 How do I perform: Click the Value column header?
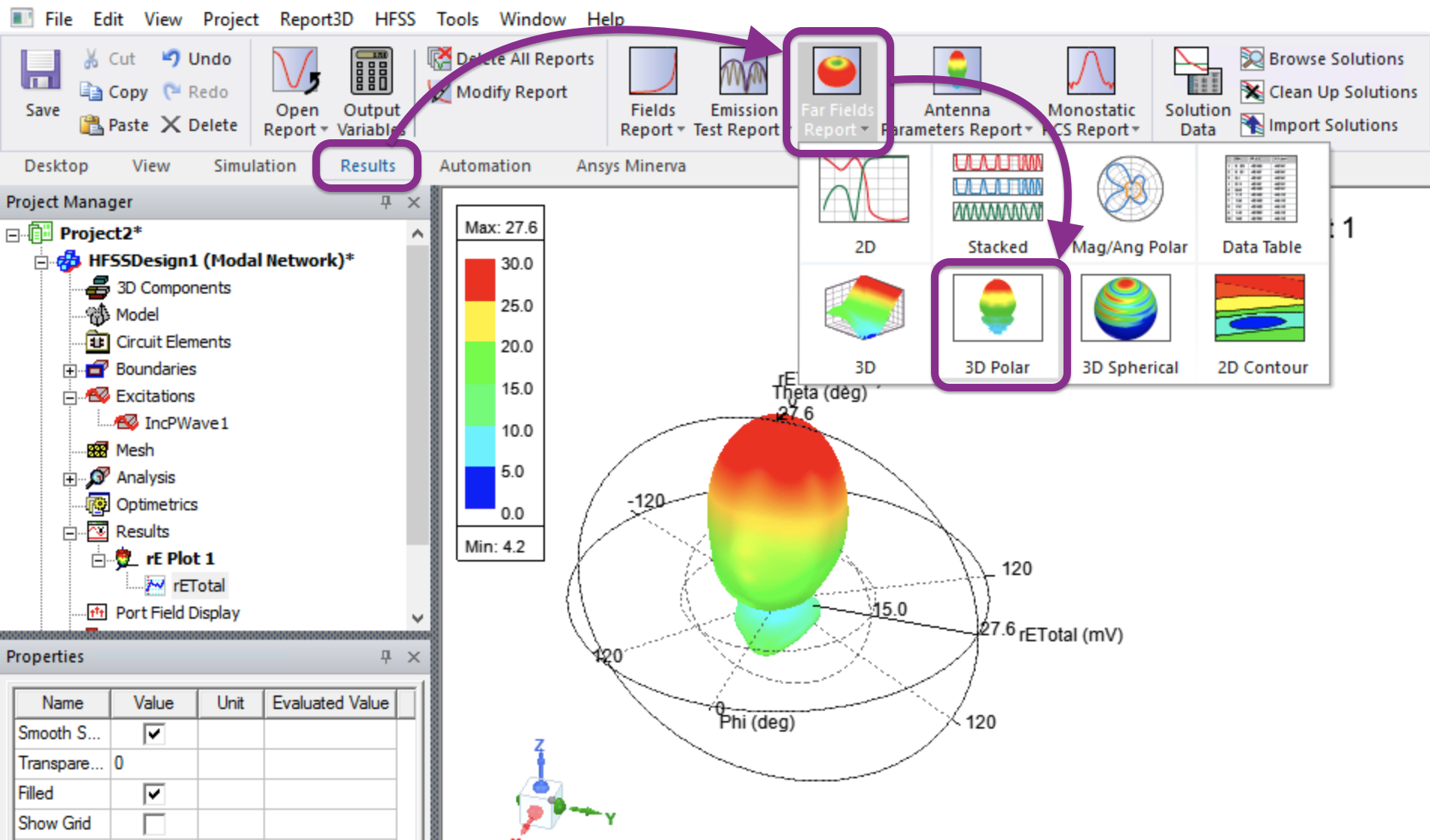click(x=154, y=703)
